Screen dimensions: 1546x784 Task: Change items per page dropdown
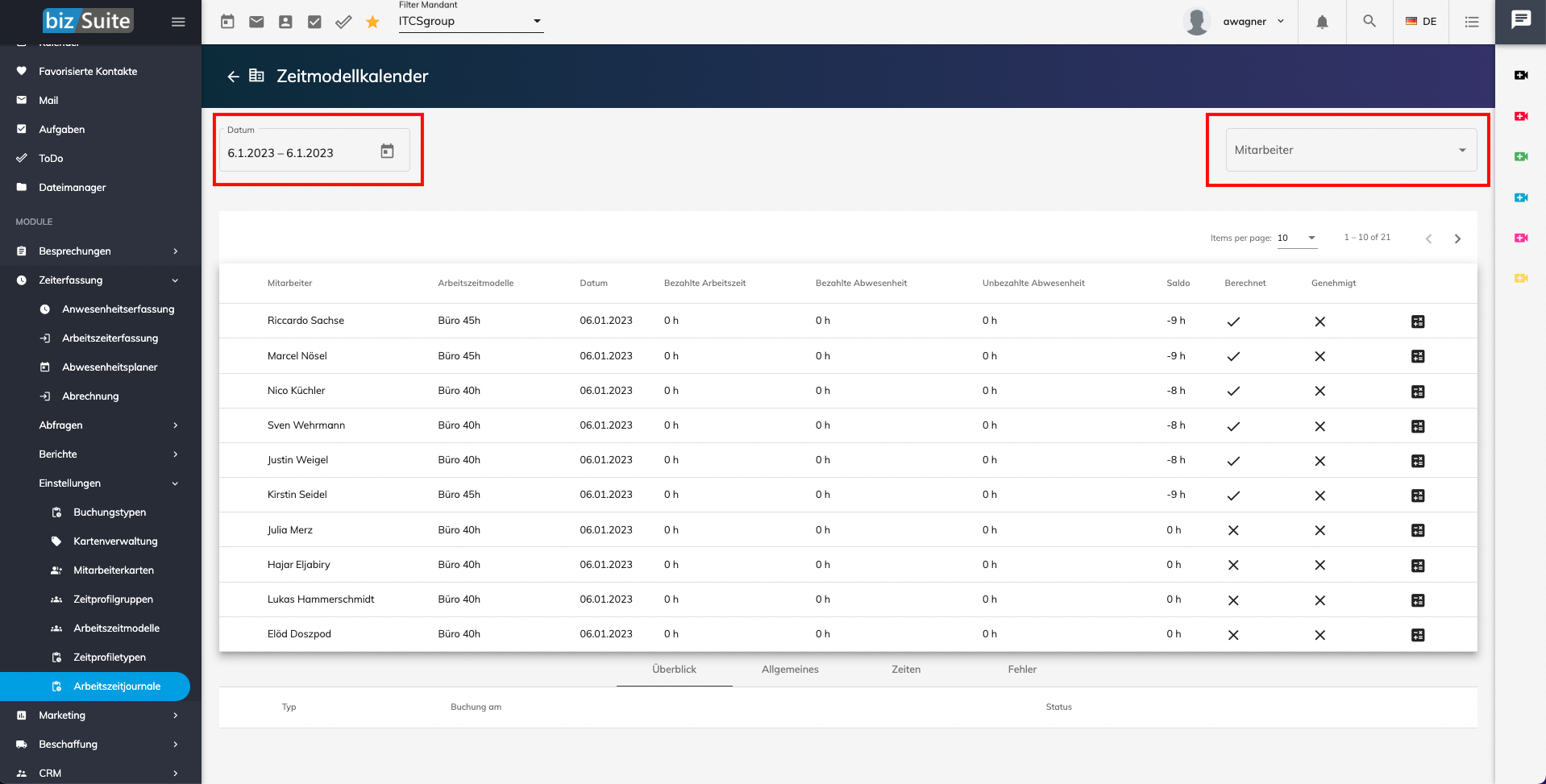[1296, 238]
